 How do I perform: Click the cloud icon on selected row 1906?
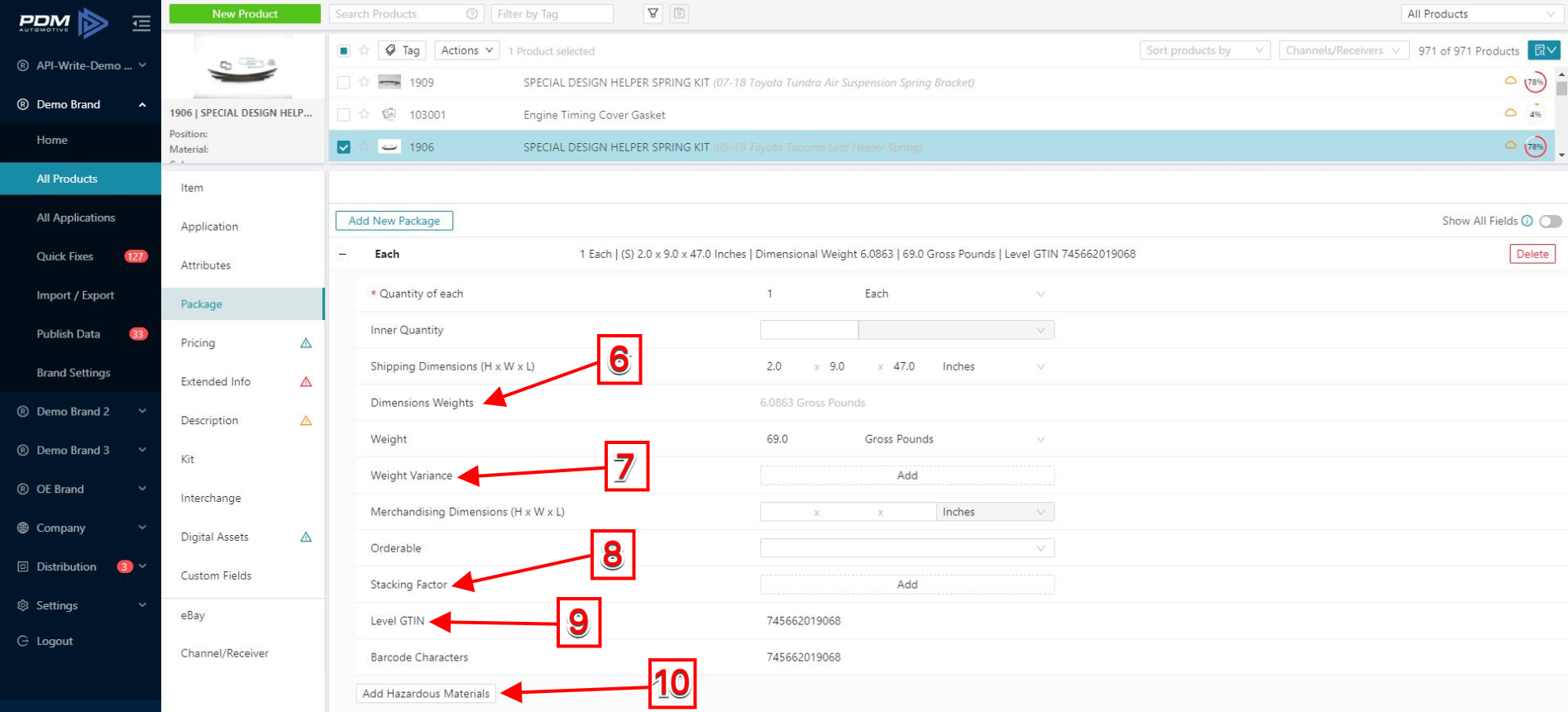[x=1510, y=145]
